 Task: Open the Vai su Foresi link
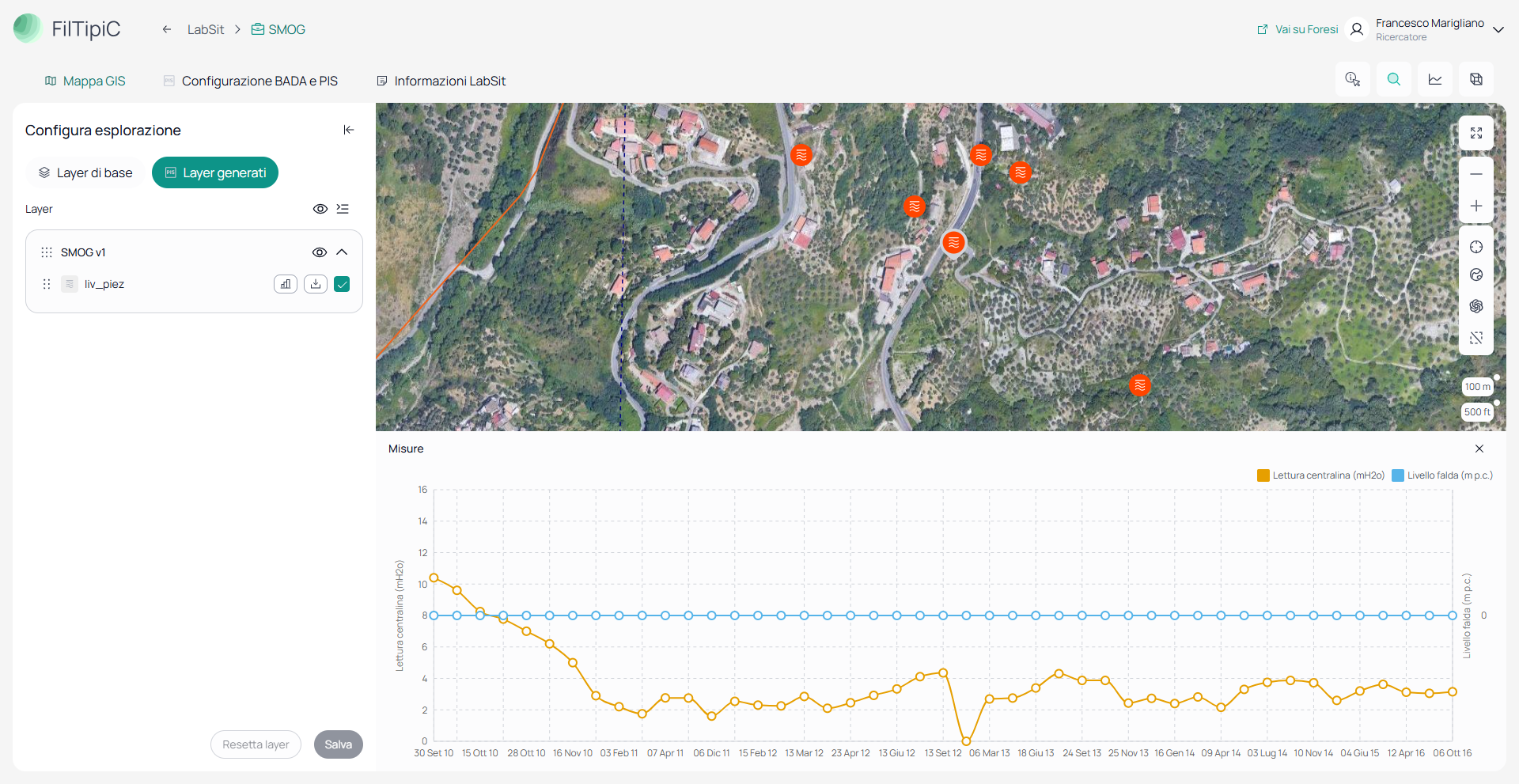pyautogui.click(x=1297, y=29)
